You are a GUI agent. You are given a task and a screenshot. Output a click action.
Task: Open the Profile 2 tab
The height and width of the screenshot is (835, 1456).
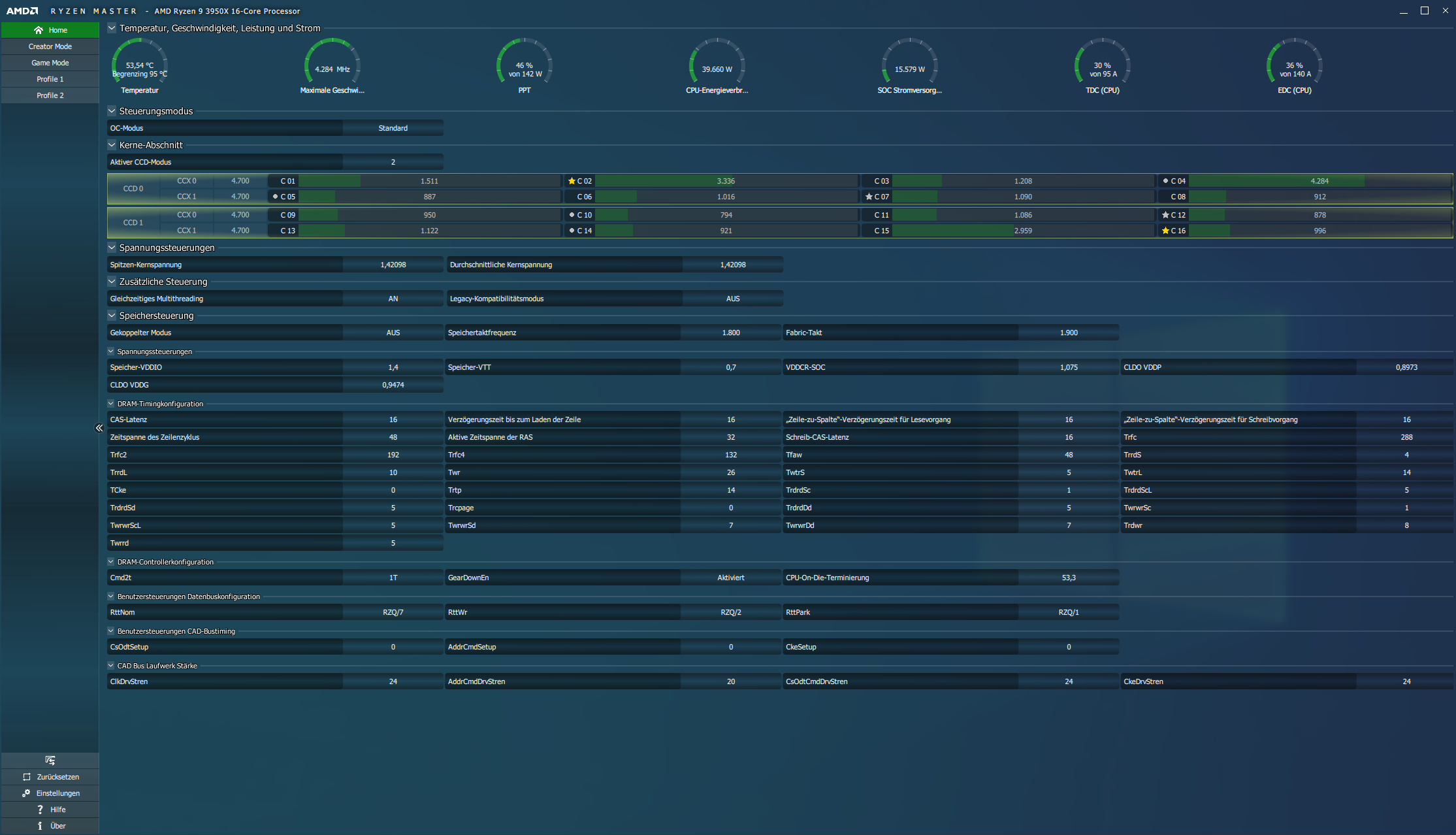point(50,95)
